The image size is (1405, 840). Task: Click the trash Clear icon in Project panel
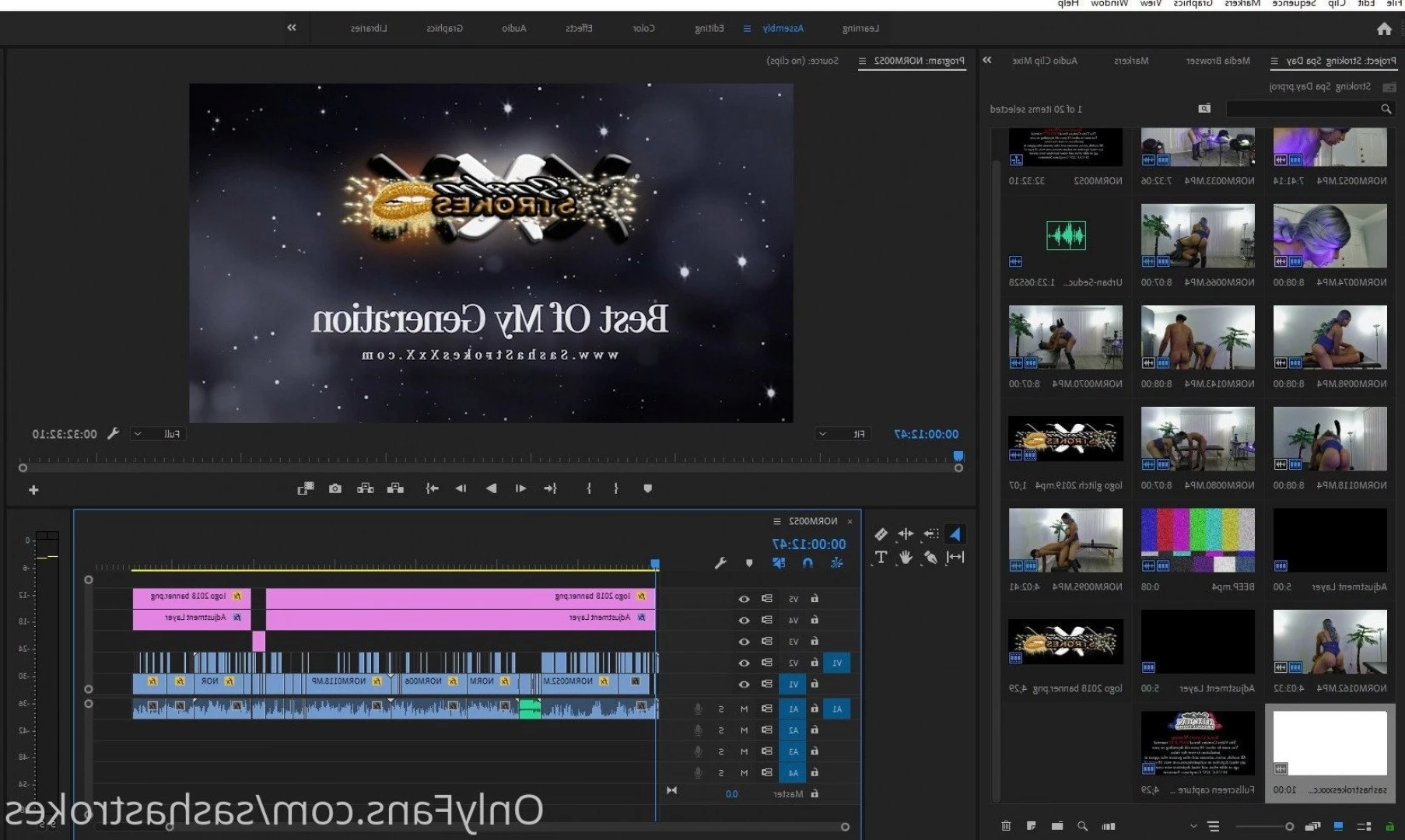coord(1006,826)
